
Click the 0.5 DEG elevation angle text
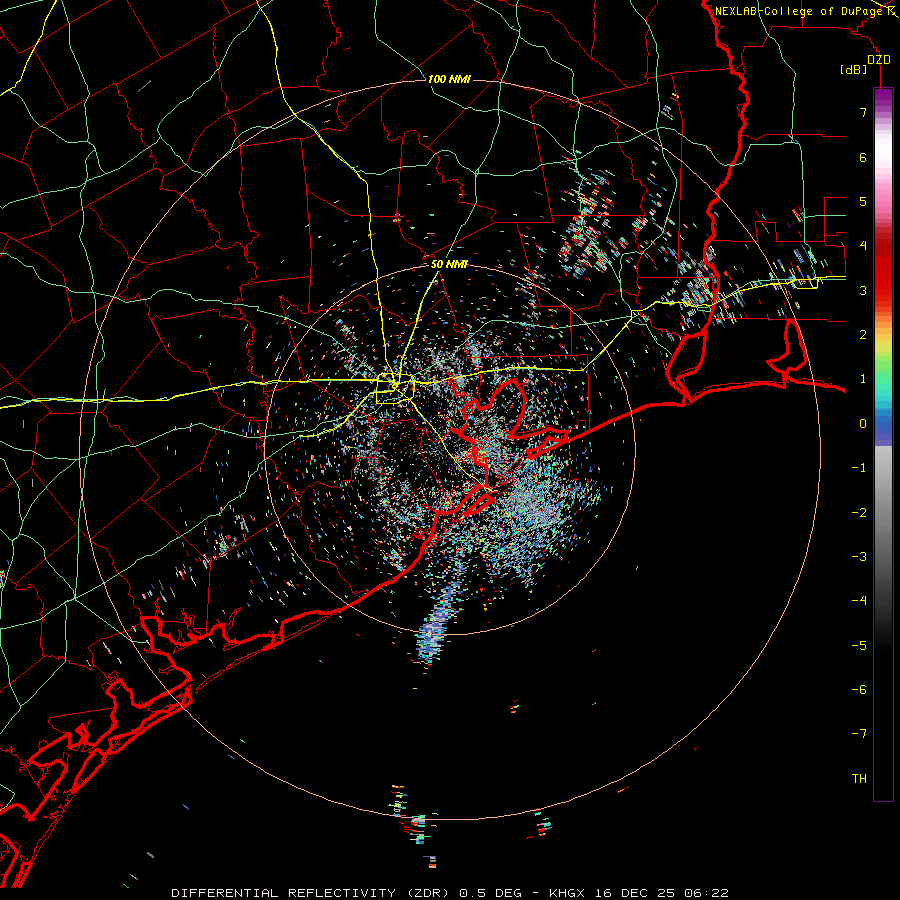click(x=491, y=893)
